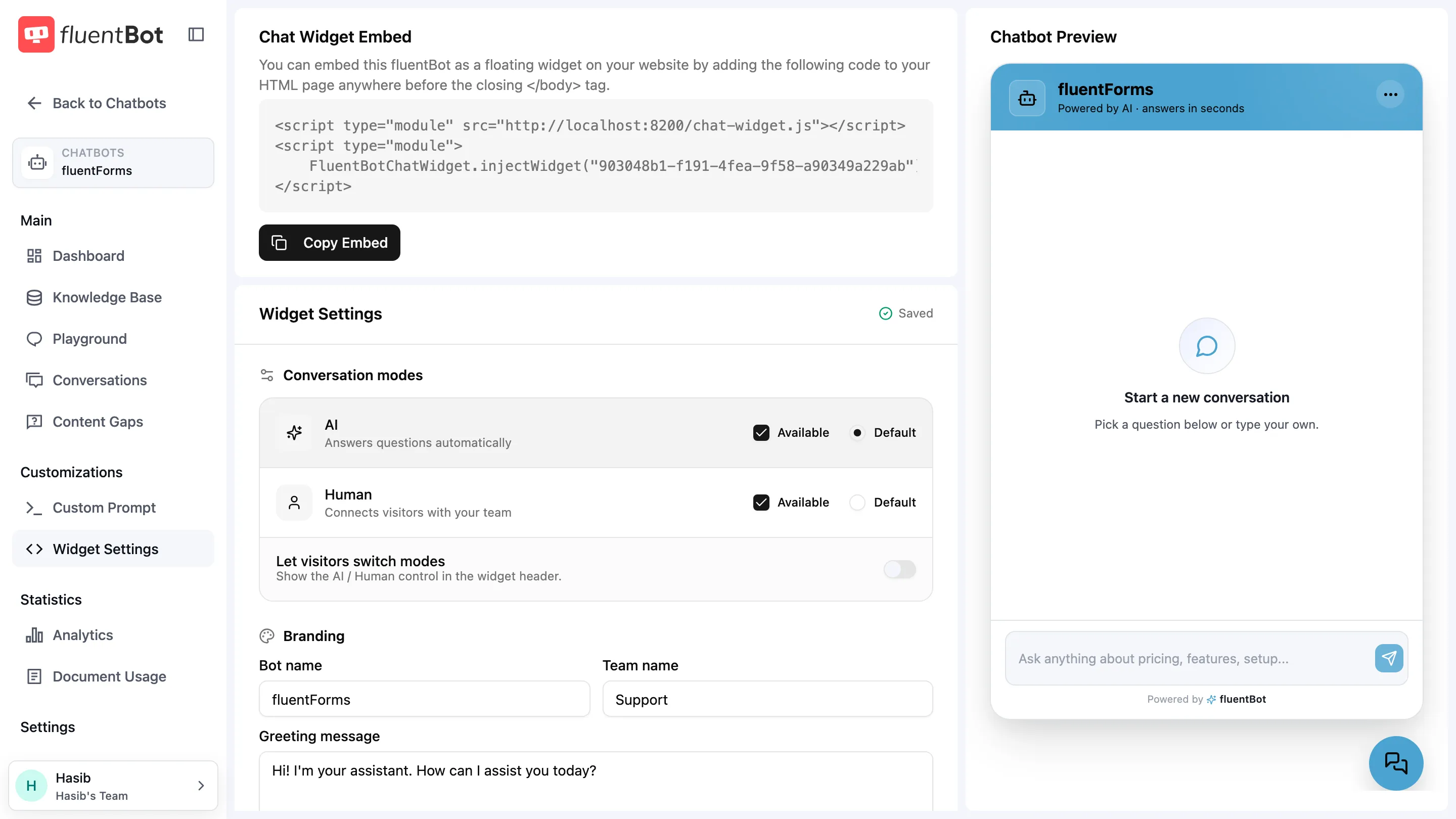Click the Start a new conversation text
The height and width of the screenshot is (819, 1456).
point(1207,397)
